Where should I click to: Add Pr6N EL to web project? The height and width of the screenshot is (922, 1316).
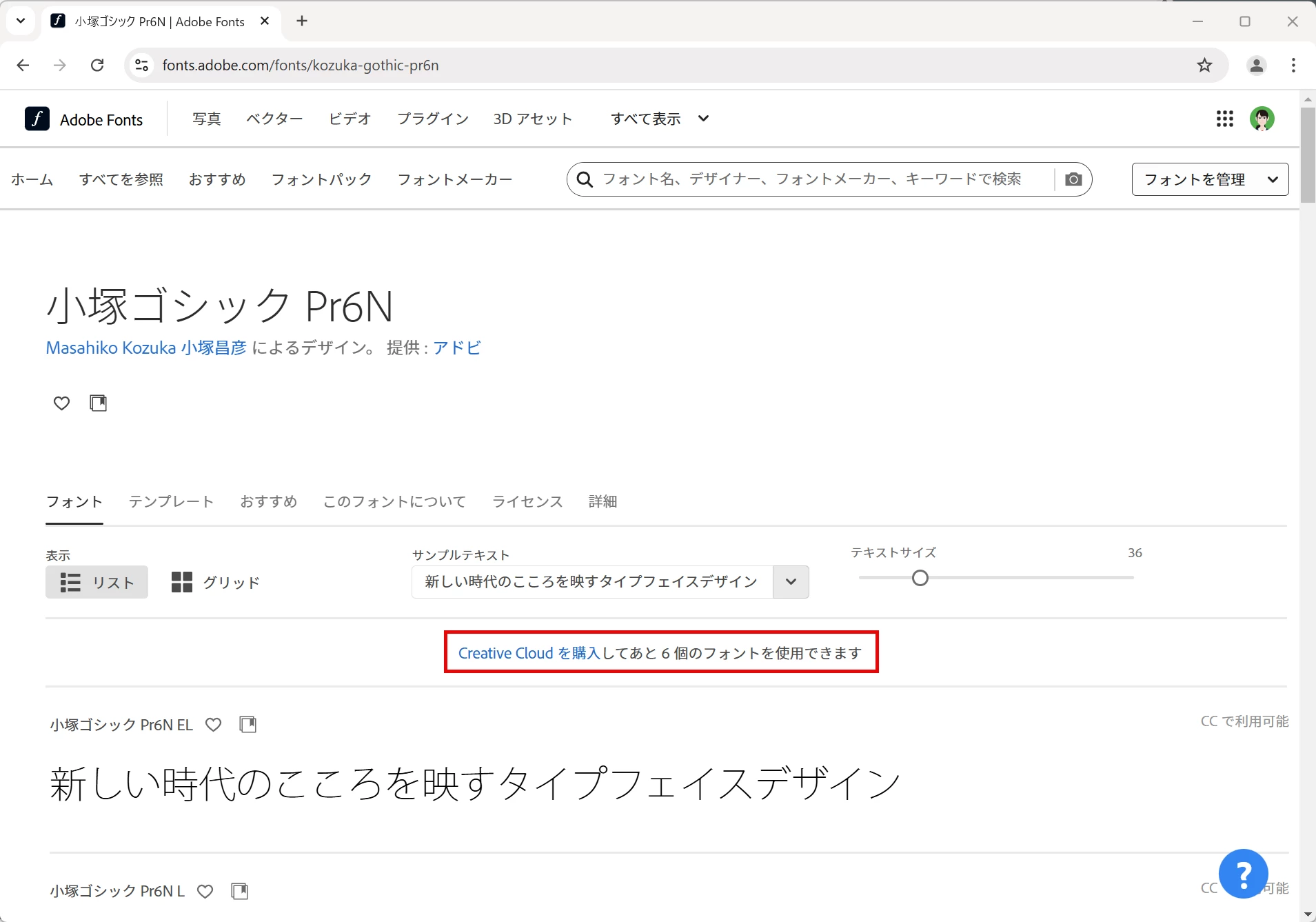click(247, 724)
